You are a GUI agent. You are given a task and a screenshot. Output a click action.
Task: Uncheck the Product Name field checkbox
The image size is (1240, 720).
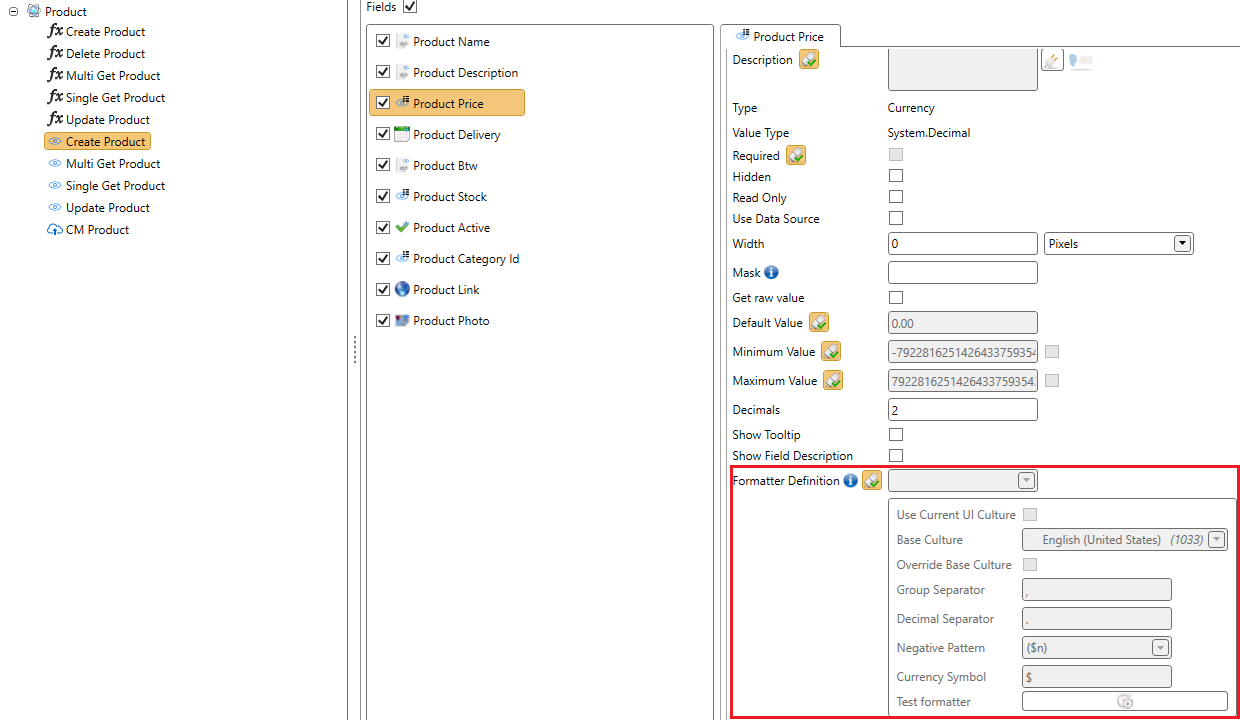point(383,41)
